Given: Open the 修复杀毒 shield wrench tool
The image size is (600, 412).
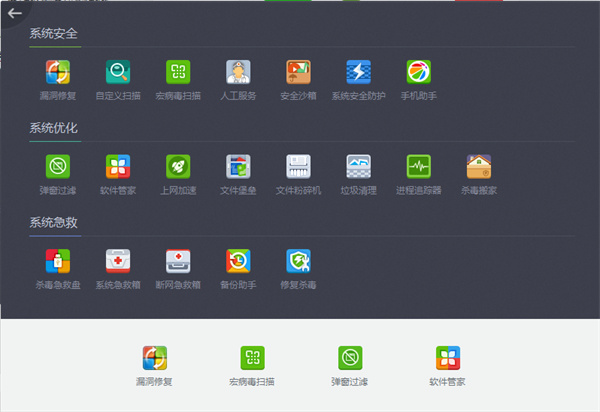Looking at the screenshot, I should pos(298,261).
